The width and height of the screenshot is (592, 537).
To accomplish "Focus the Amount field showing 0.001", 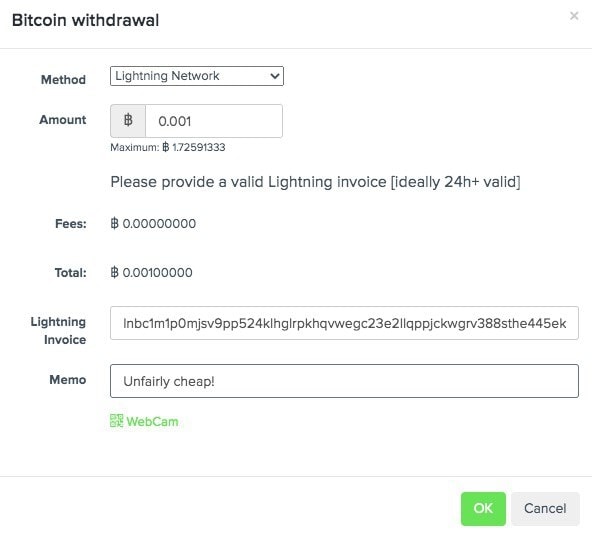I will [x=214, y=121].
